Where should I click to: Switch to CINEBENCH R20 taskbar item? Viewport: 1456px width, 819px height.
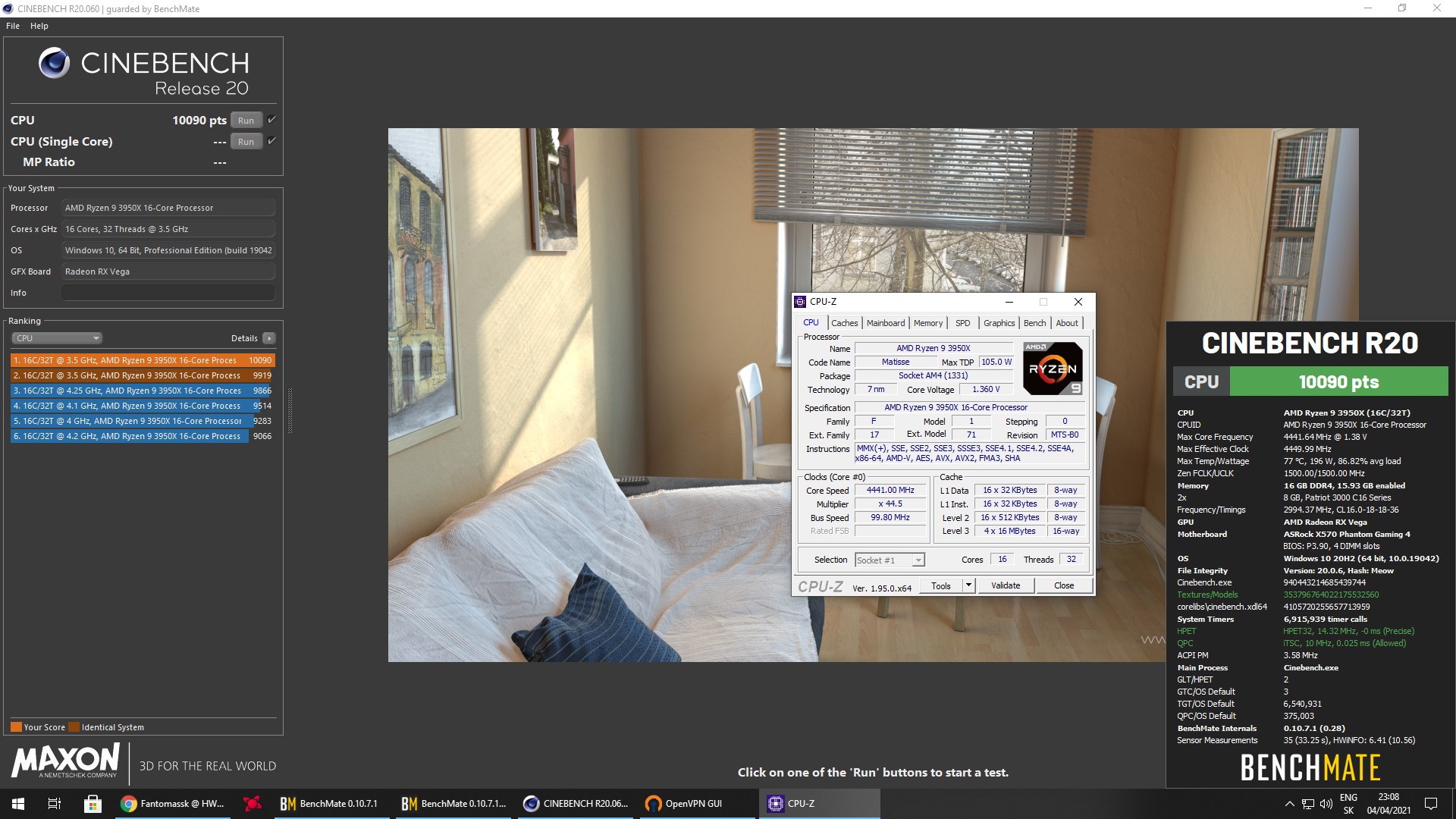(x=576, y=804)
